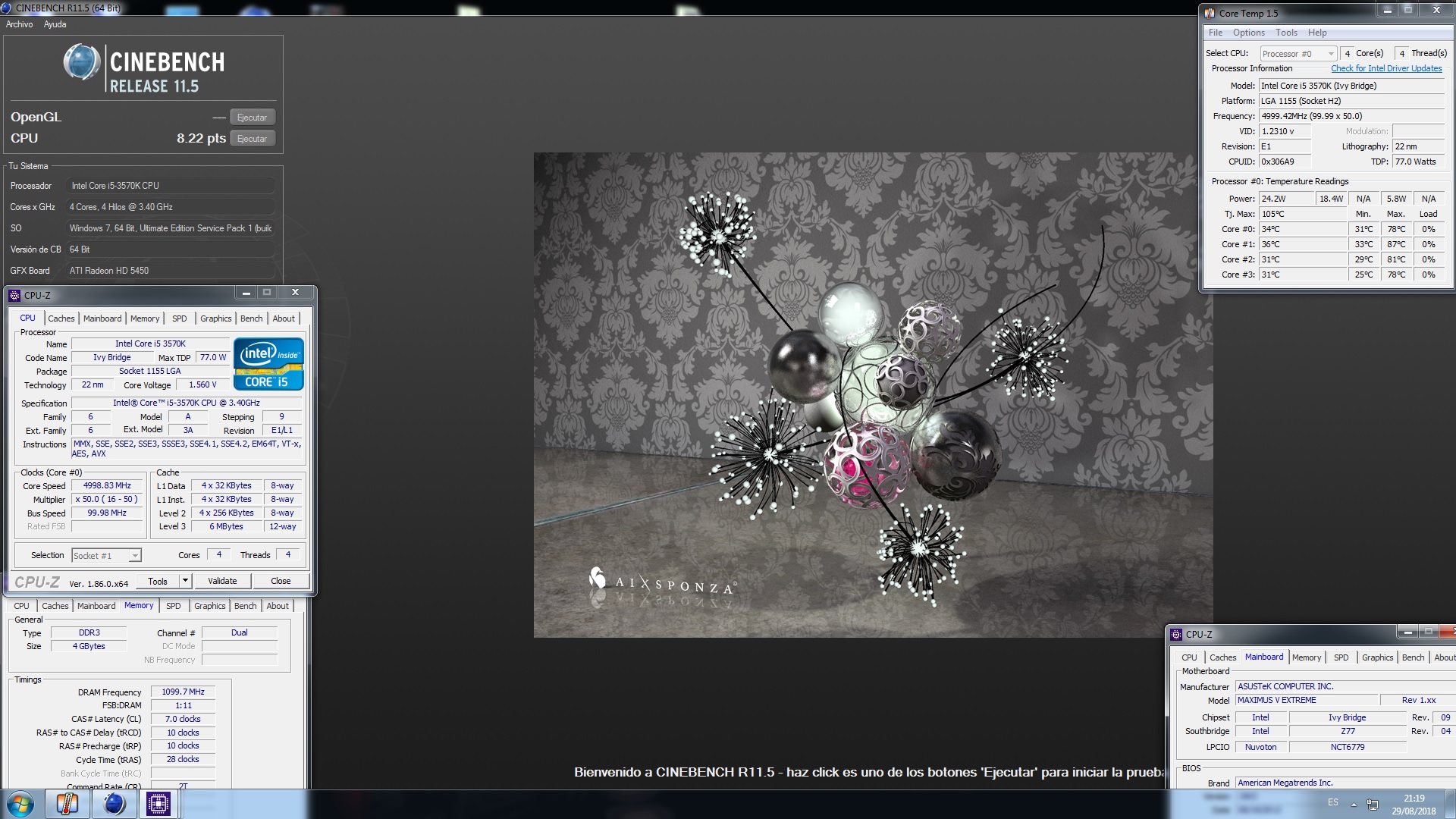
Task: Open the Windows Start menu orb
Action: (x=20, y=804)
